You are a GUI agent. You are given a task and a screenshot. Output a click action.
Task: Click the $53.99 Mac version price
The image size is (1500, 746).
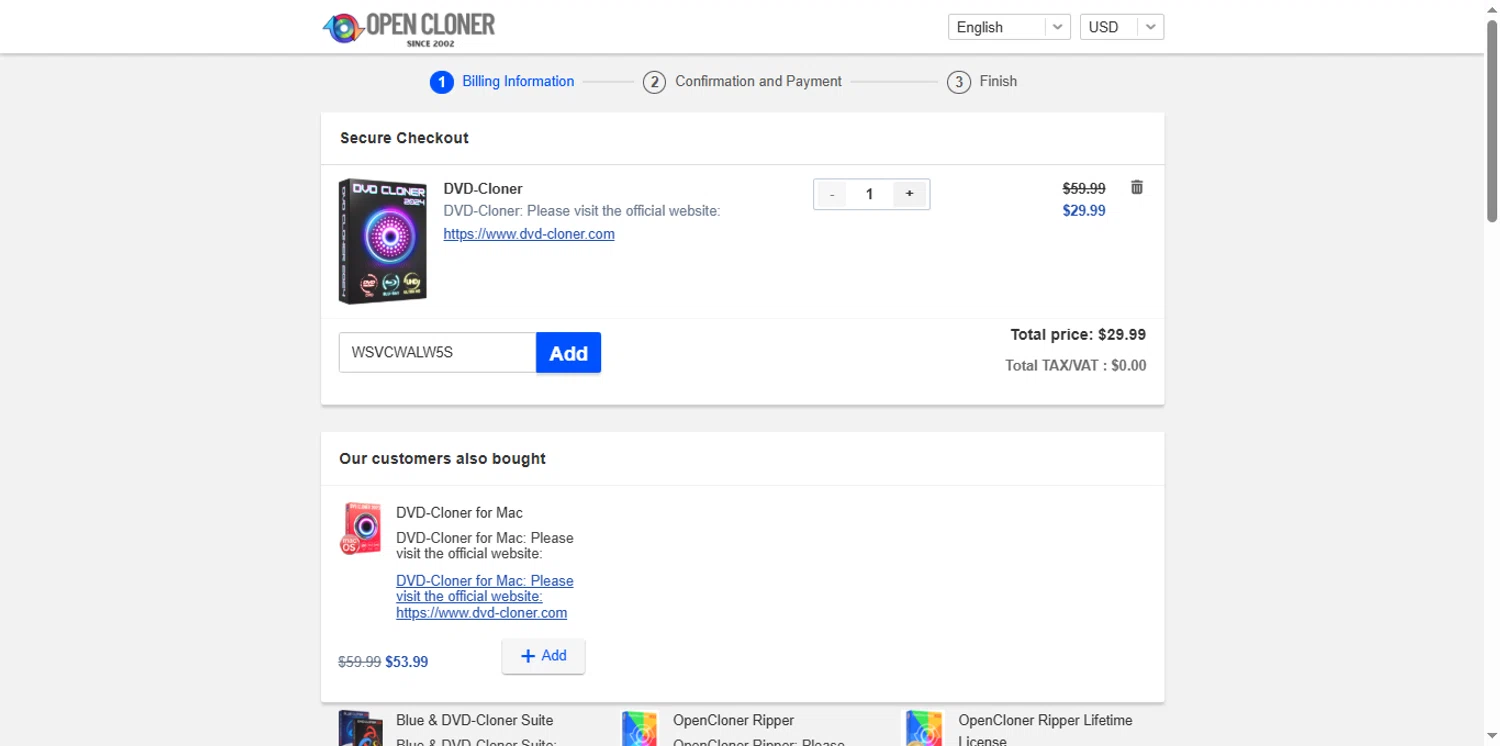tap(406, 662)
